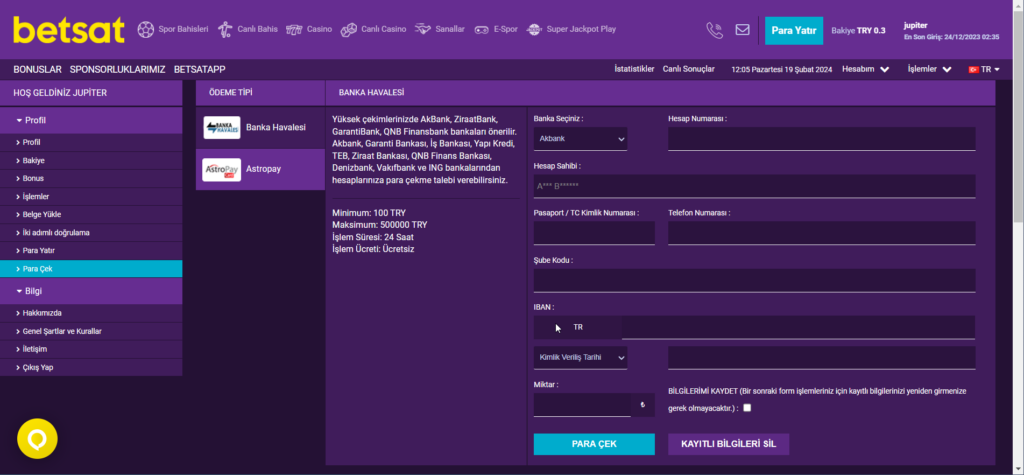Click the KAYITLI BİLGİLERİ SİL button

[x=728, y=444]
